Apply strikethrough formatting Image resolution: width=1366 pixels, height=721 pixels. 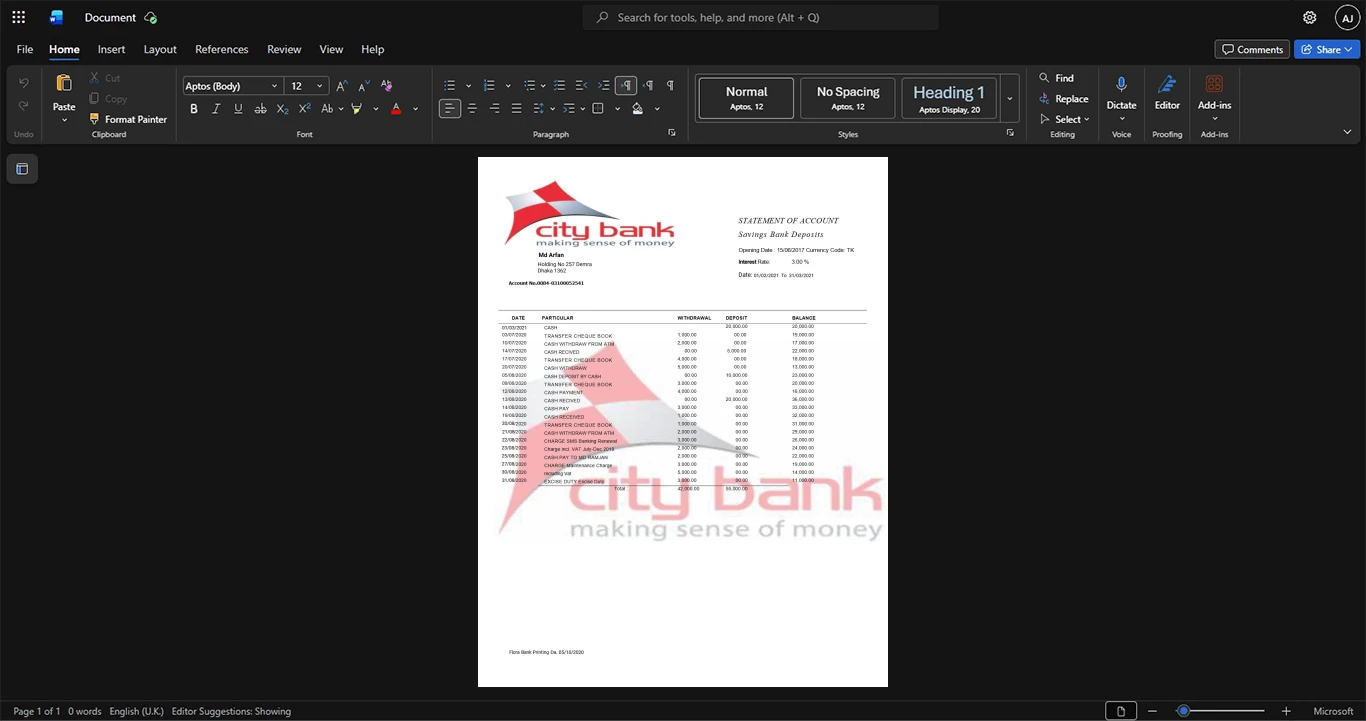(260, 108)
